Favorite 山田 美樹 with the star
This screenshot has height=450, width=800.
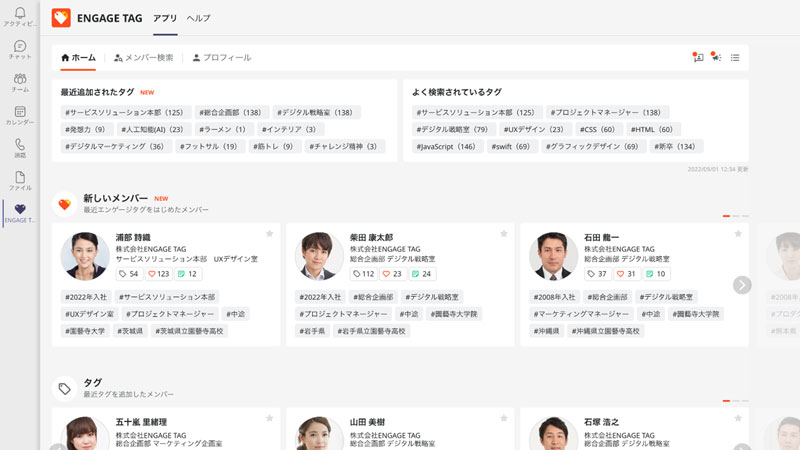[x=504, y=418]
